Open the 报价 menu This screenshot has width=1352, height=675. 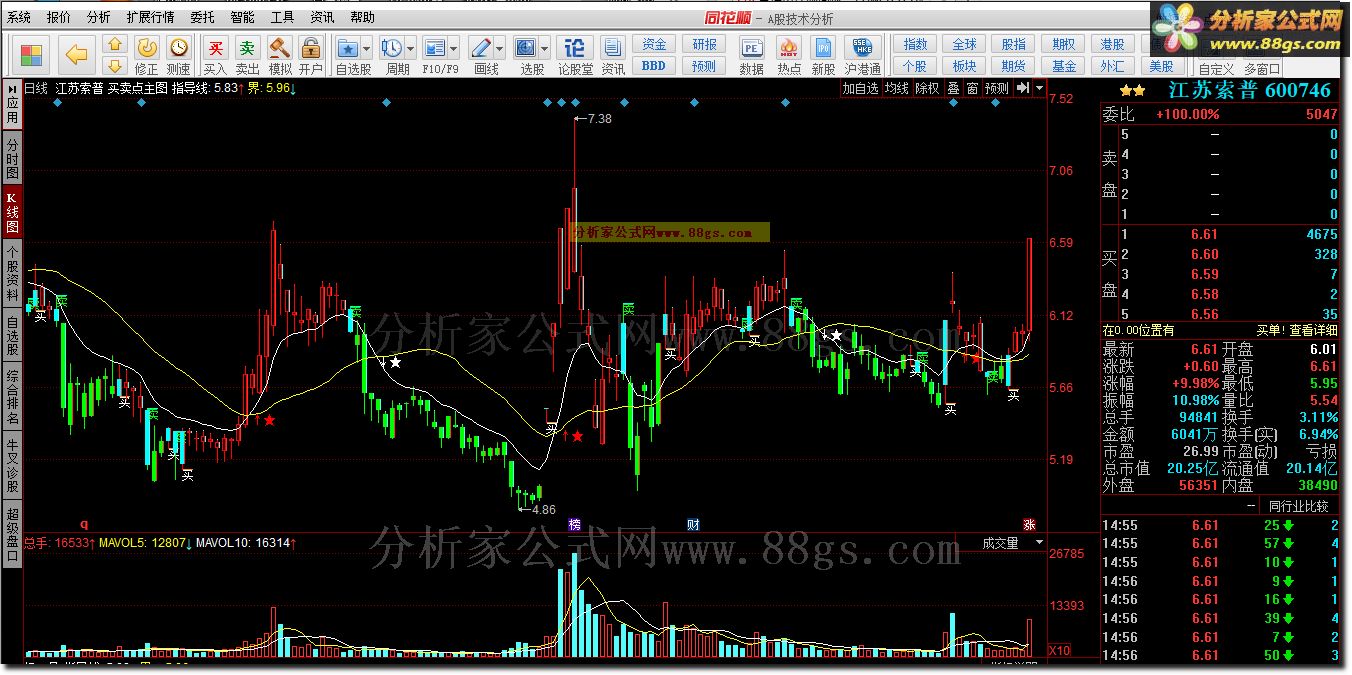pos(59,17)
